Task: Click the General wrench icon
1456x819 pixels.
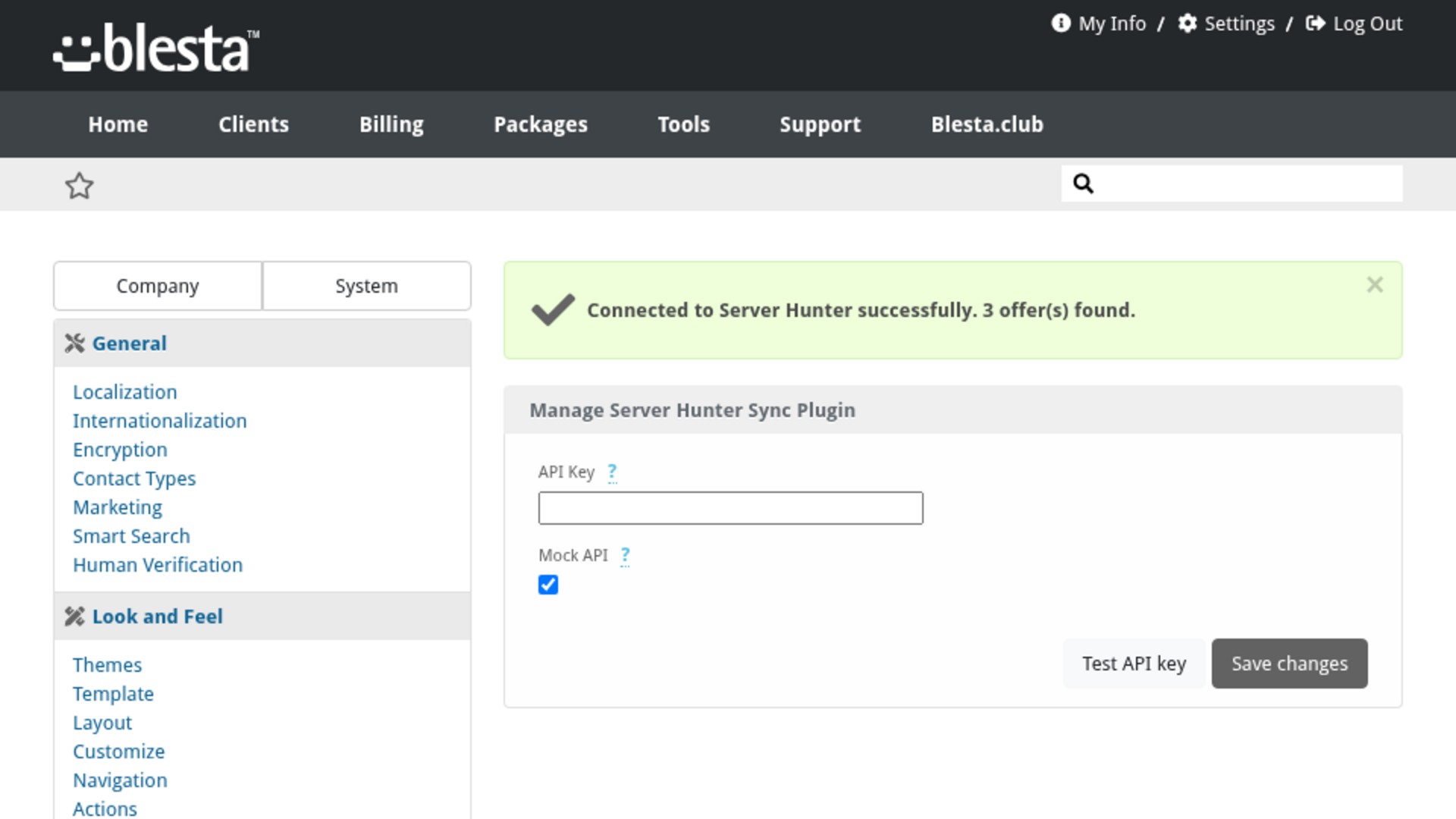Action: point(74,344)
